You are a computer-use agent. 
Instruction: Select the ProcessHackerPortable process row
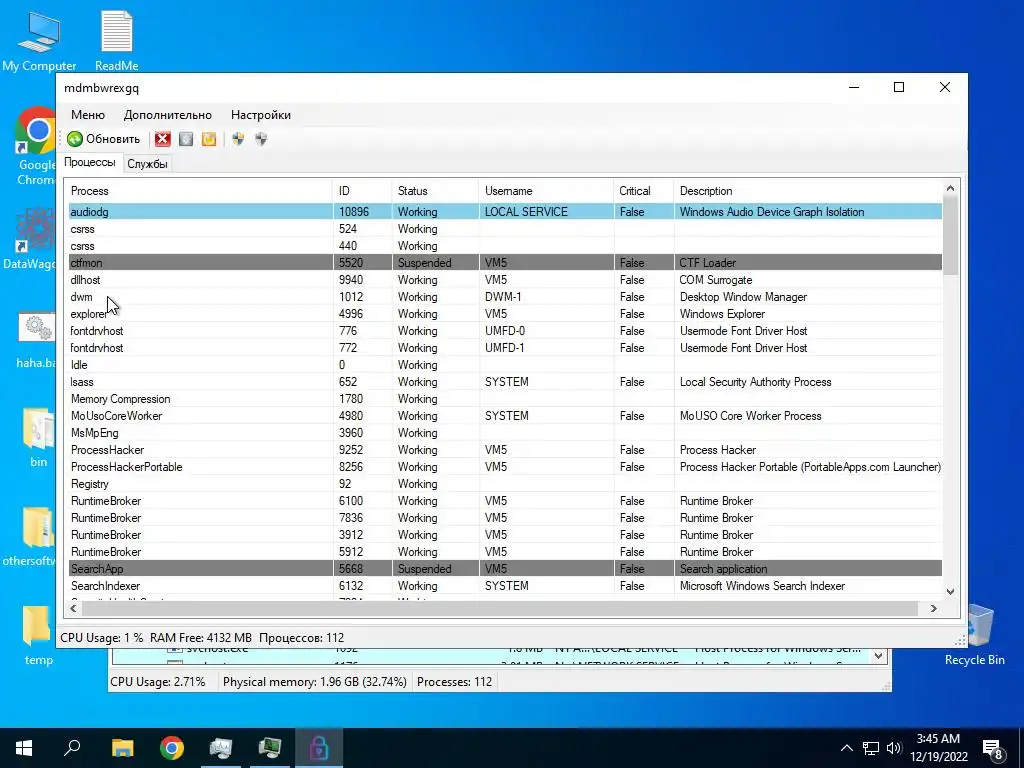[x=505, y=466]
